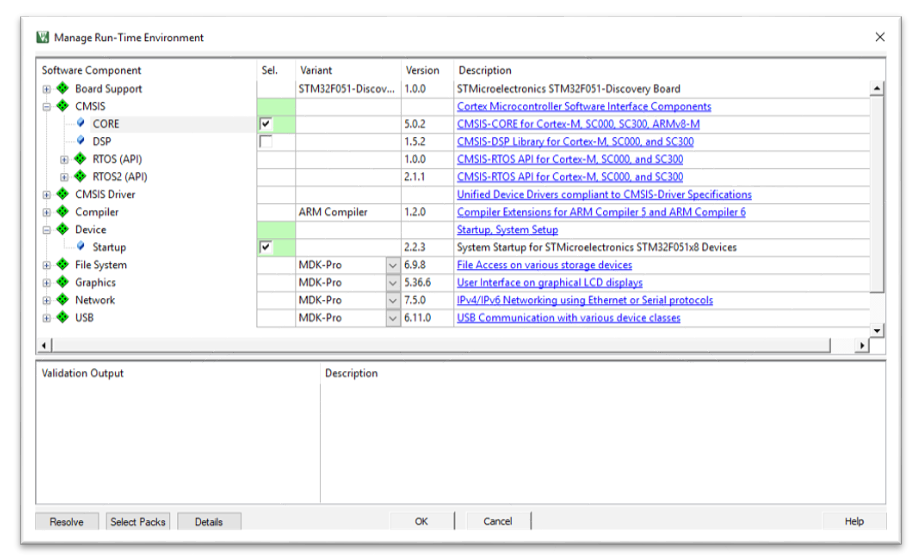Click the Cancel button
The width and height of the screenshot is (914, 560).
(498, 521)
